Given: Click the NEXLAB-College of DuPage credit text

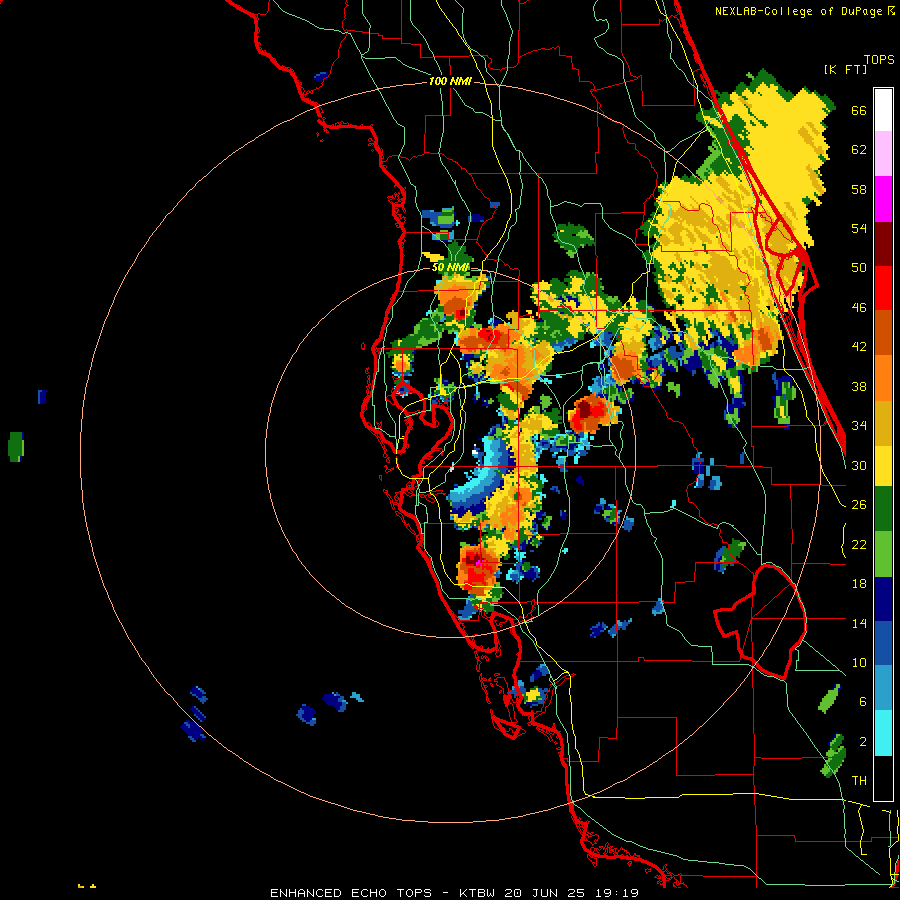Looking at the screenshot, I should (x=804, y=11).
